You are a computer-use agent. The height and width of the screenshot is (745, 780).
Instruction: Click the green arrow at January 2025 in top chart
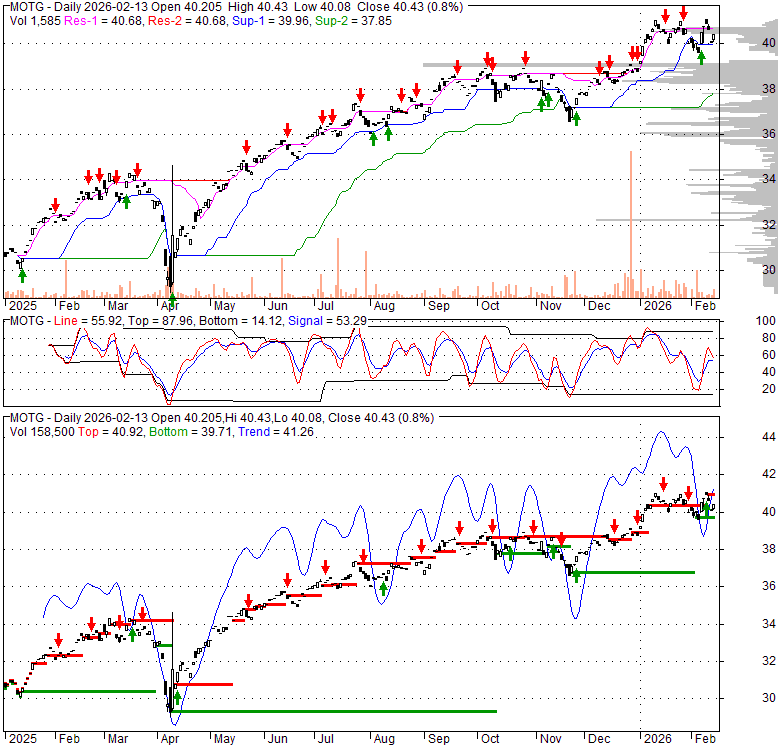pyautogui.click(x=22, y=273)
